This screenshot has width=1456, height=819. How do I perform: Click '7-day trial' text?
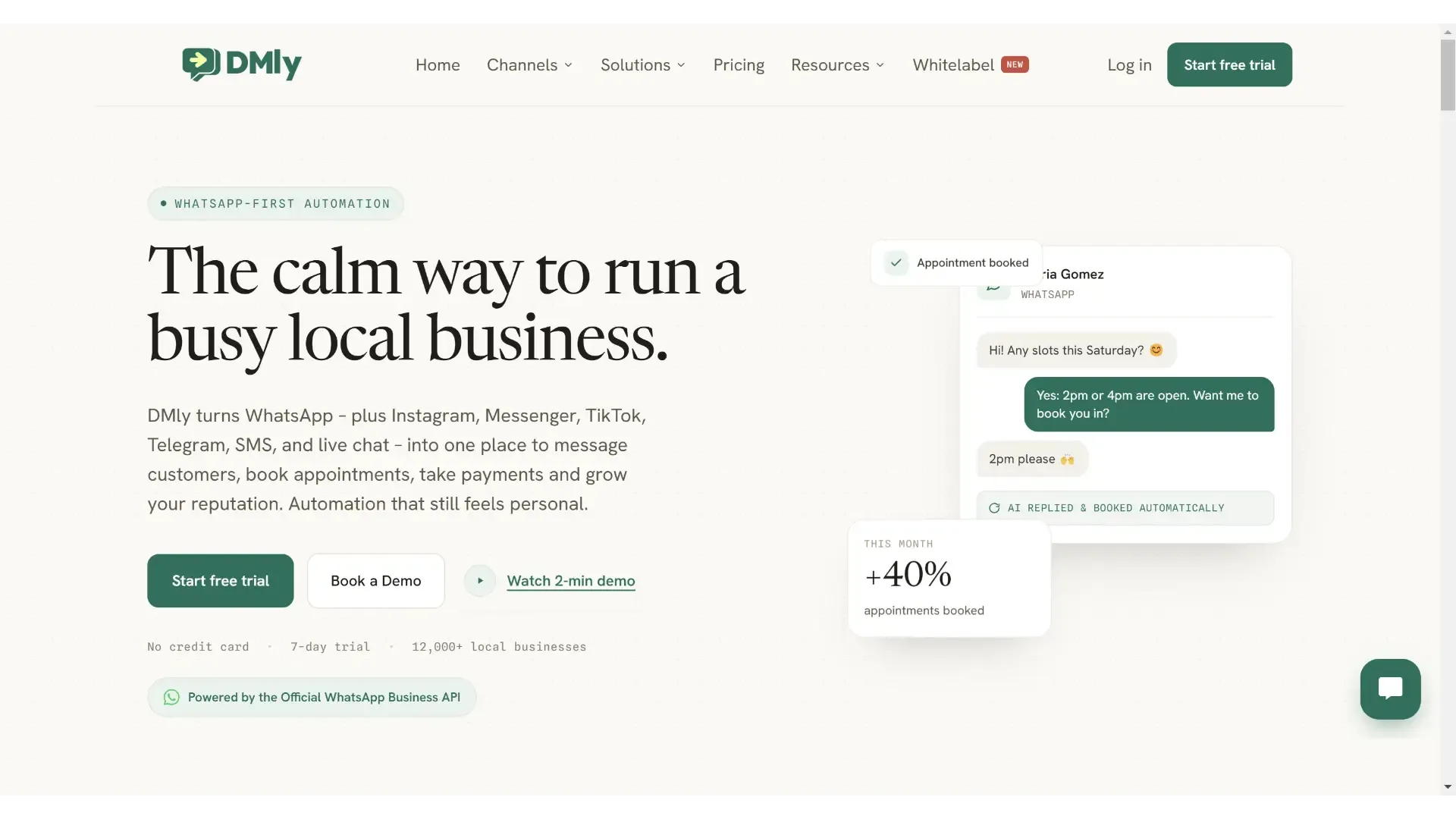330,647
